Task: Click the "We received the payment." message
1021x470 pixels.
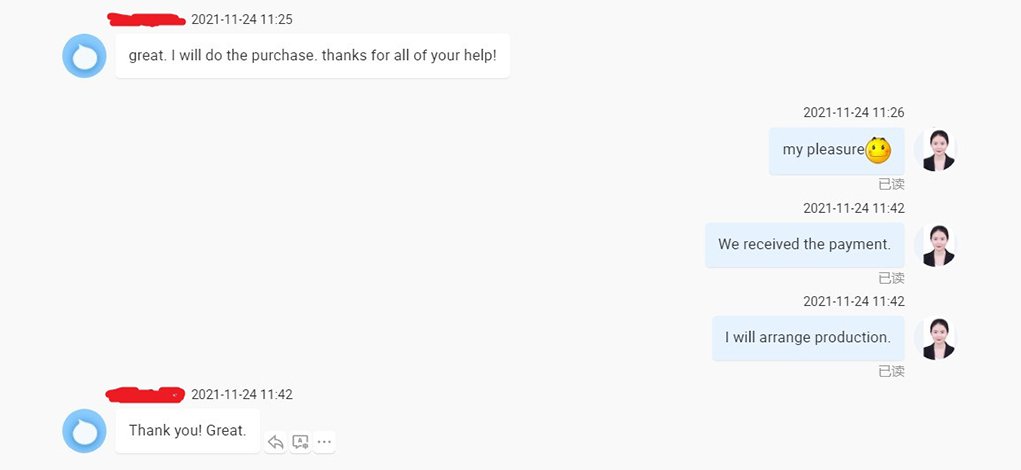Action: (x=804, y=245)
